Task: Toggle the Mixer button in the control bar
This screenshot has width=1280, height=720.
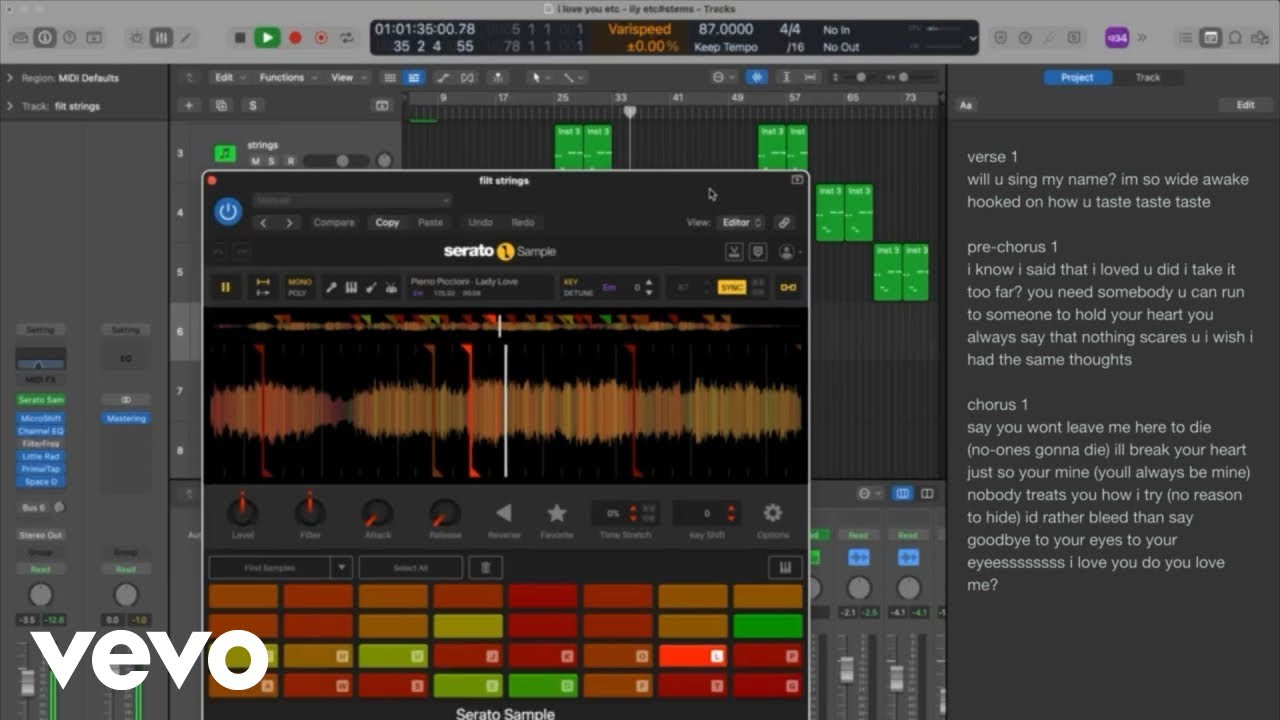Action: point(160,38)
